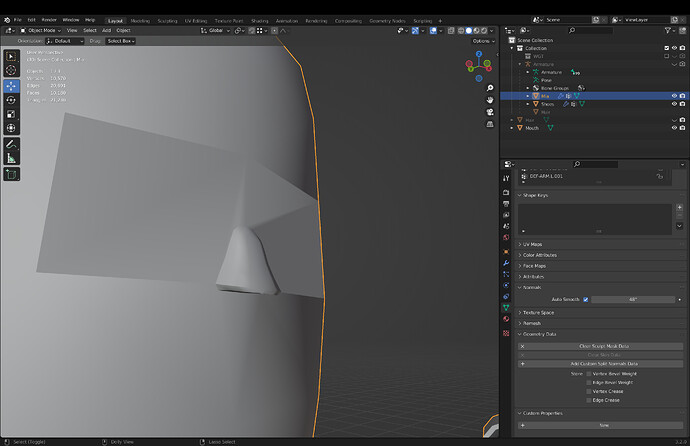The height and width of the screenshot is (446, 690).
Task: Enable Vertex Crease checkbox
Action: pyautogui.click(x=589, y=391)
